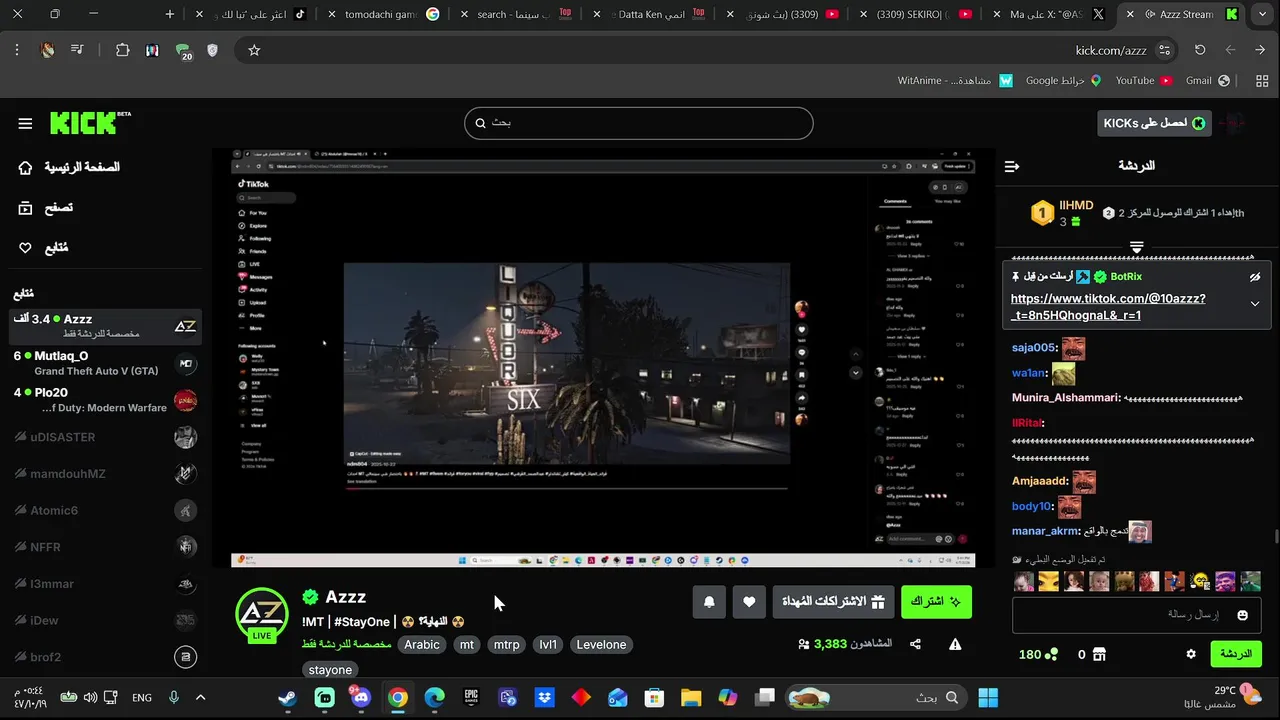Click the manar_akrm username in chat
This screenshot has width=1280, height=720.
(x=1045, y=531)
